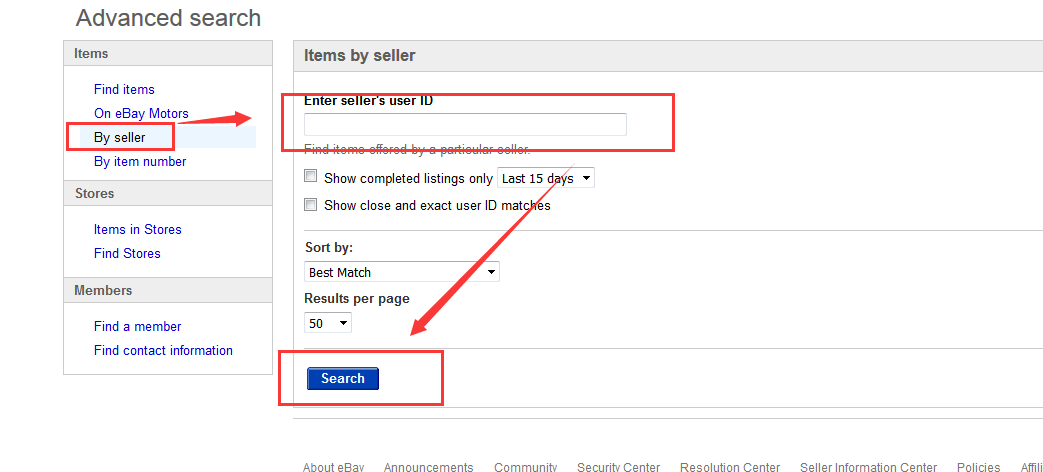Tick Show close and exact user ID matches
1043x472 pixels.
coord(311,205)
